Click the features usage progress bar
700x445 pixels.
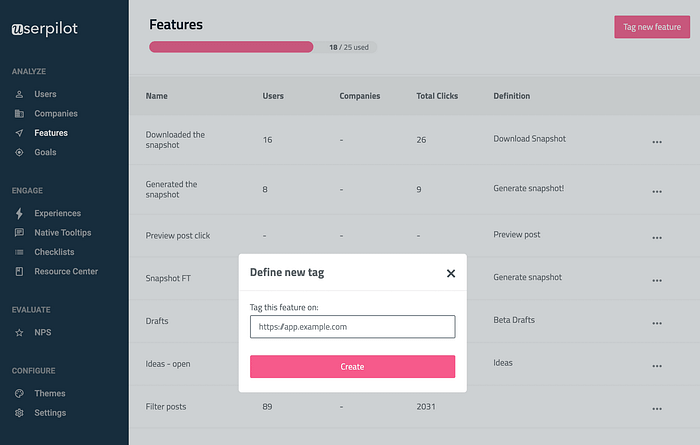point(235,47)
